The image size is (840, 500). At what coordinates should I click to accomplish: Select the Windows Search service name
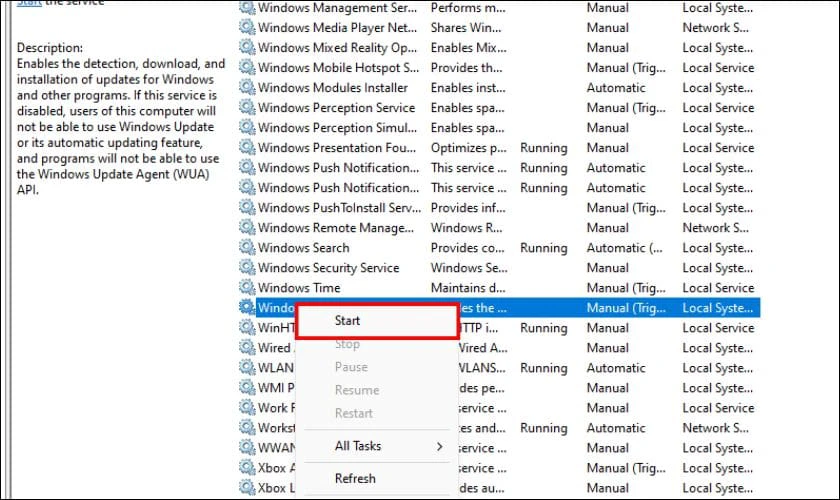pyautogui.click(x=303, y=248)
